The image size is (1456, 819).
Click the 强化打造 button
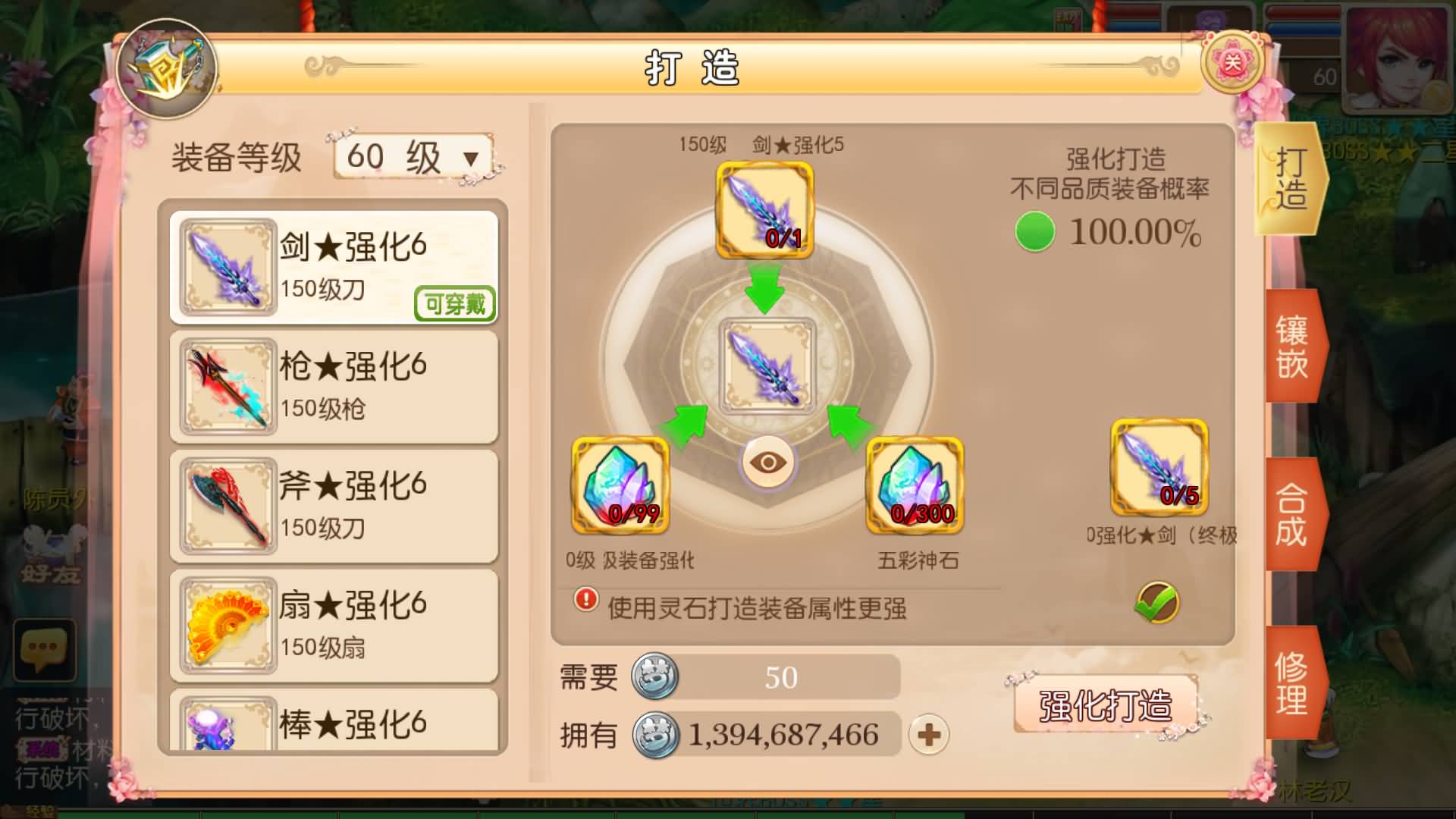[x=1106, y=705]
